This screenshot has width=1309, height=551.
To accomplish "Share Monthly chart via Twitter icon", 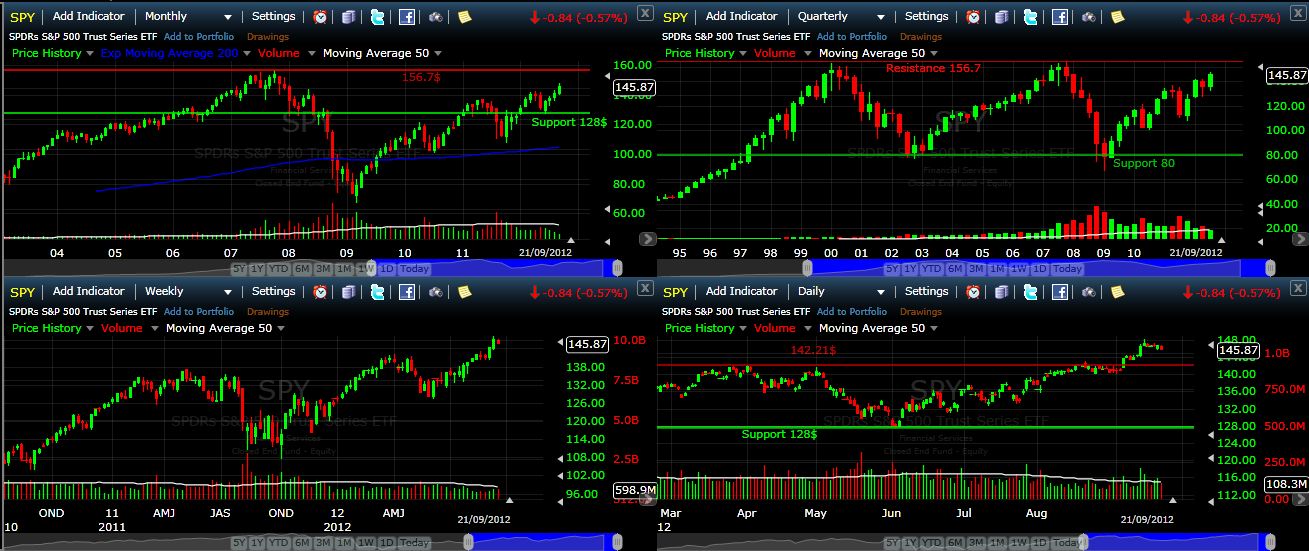I will point(377,17).
